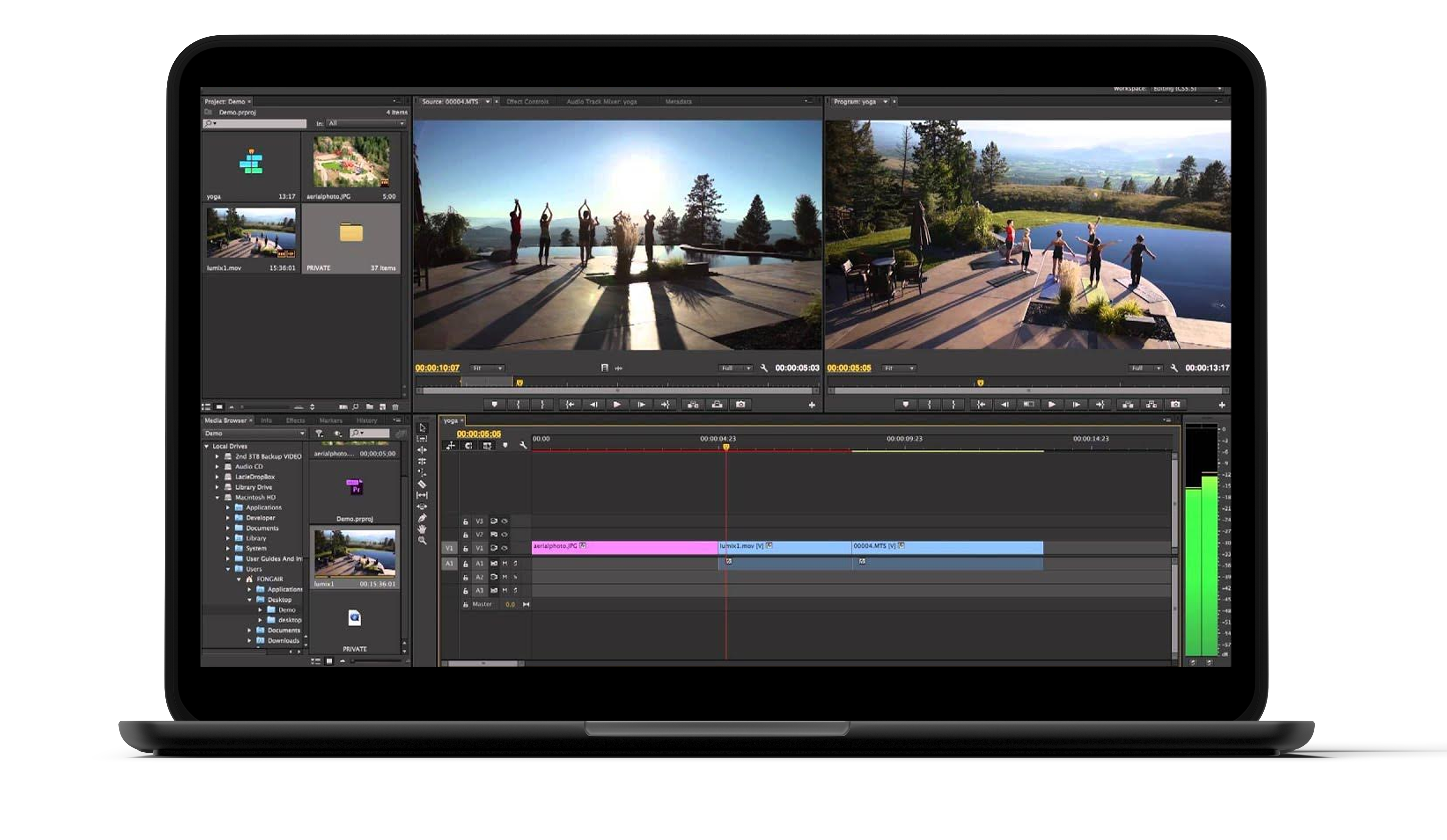Select the Ripple Edit tool
This screenshot has height=840, width=1447.
tap(422, 450)
